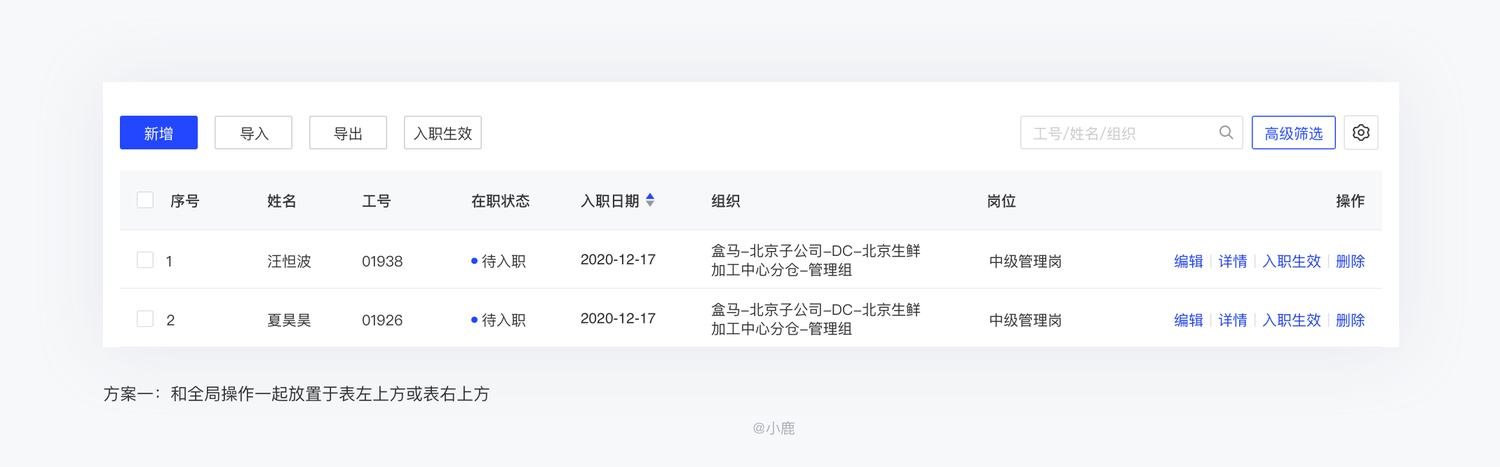Viewport: 1500px width, 467px height.
Task: Click 删除 link for 夏昊昊
Action: coord(1350,320)
